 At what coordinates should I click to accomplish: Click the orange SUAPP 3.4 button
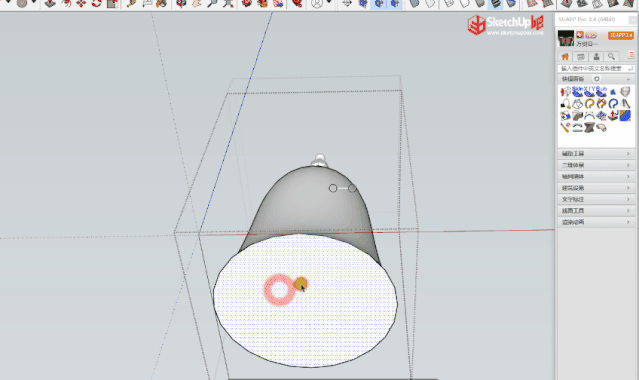(621, 35)
